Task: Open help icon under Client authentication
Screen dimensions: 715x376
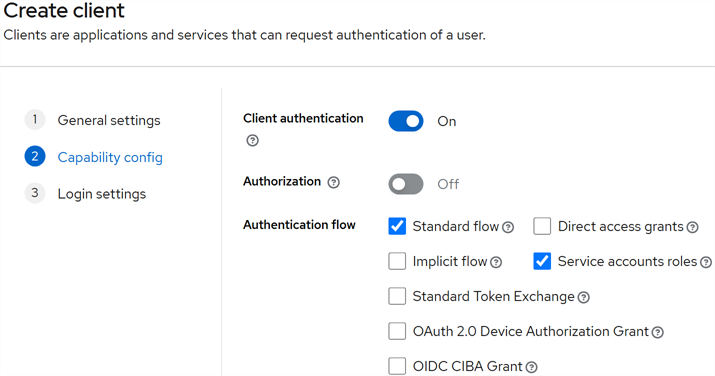Action: [x=252, y=140]
